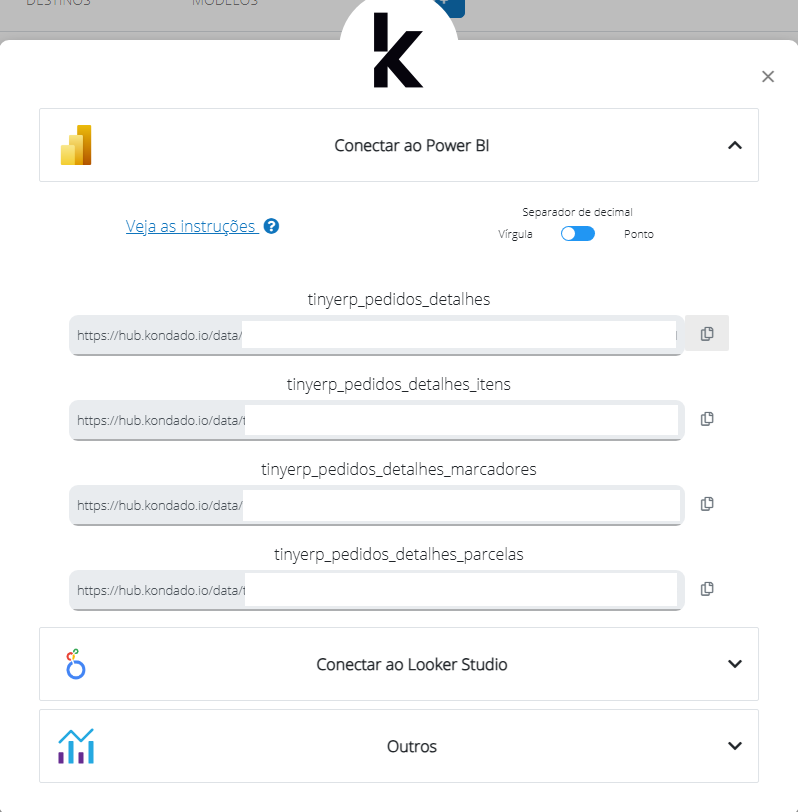
Task: Click inside the tinyerp_pedidos_detalhes URL field
Action: (x=400, y=335)
